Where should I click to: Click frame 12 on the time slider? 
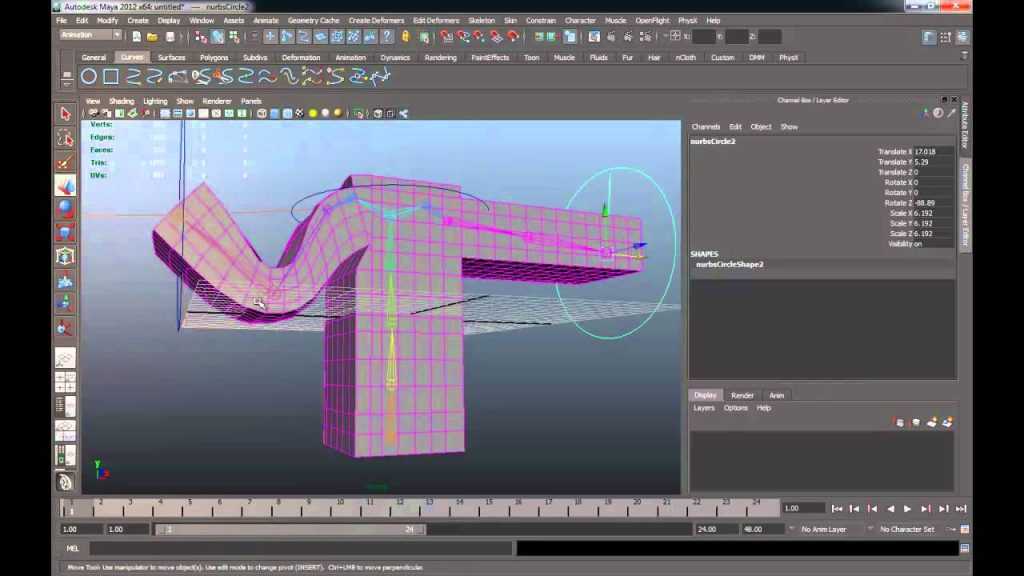(400, 507)
